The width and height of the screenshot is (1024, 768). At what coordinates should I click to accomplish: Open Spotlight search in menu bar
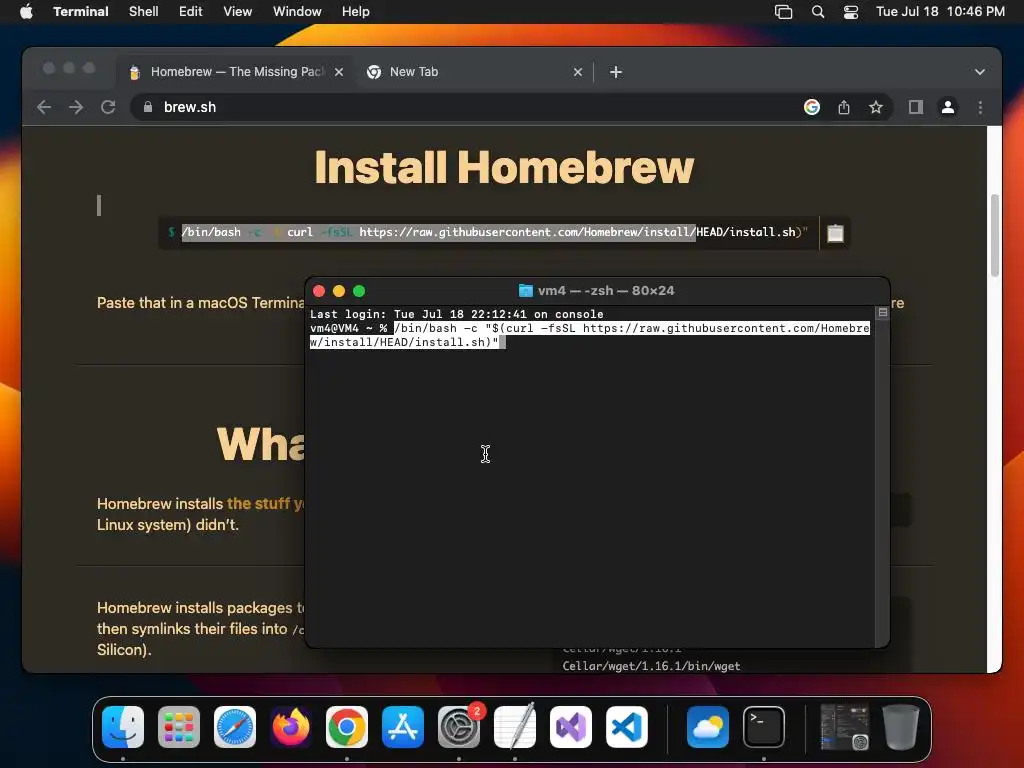818,12
